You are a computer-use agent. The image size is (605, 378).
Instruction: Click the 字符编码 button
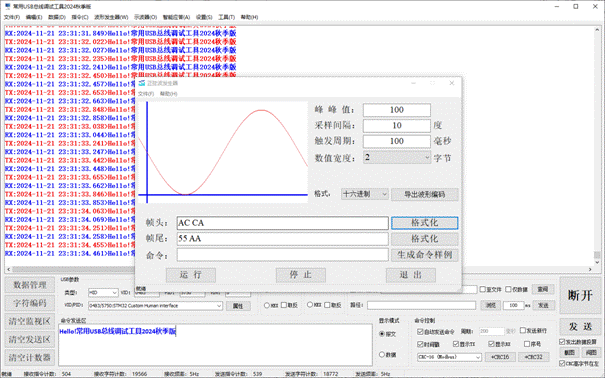tap(30, 303)
